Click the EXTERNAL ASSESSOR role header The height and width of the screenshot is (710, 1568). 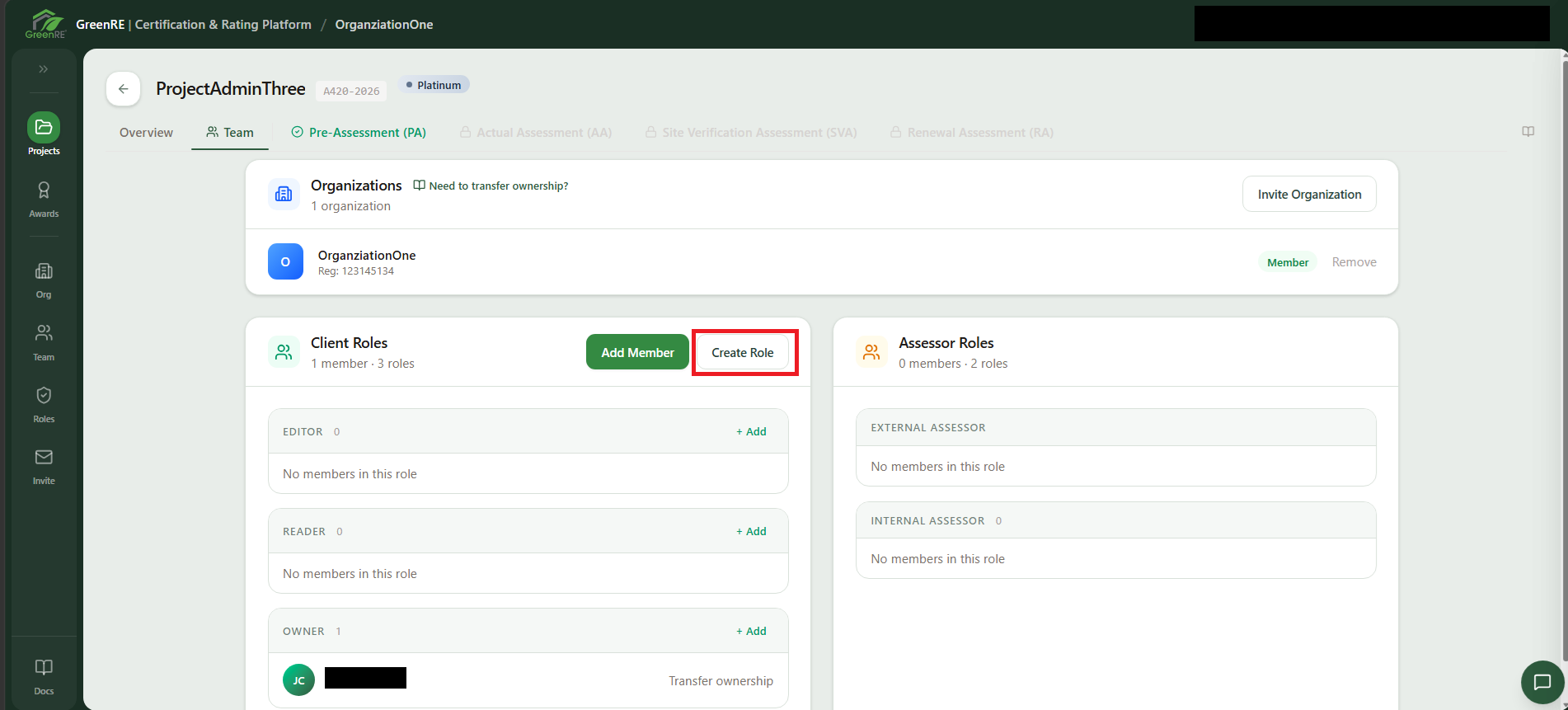pyautogui.click(x=1115, y=427)
